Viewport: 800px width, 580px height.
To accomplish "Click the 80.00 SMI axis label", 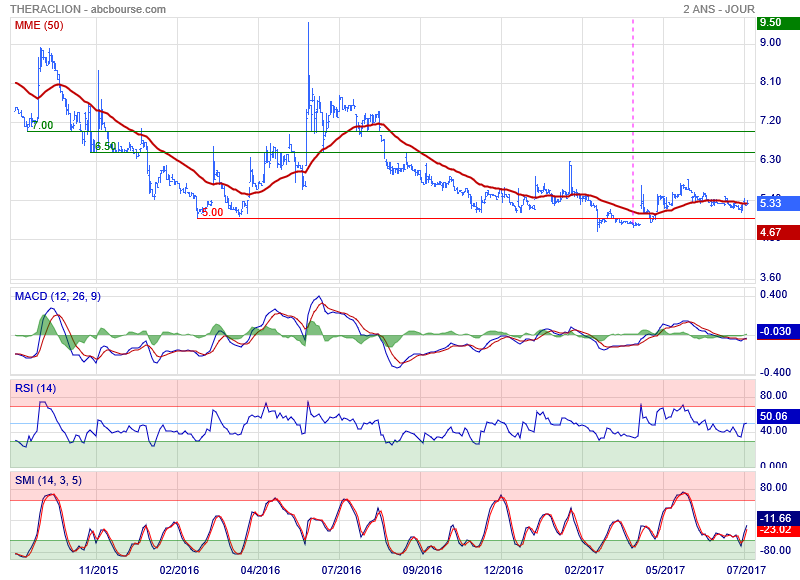I will coord(773,487).
